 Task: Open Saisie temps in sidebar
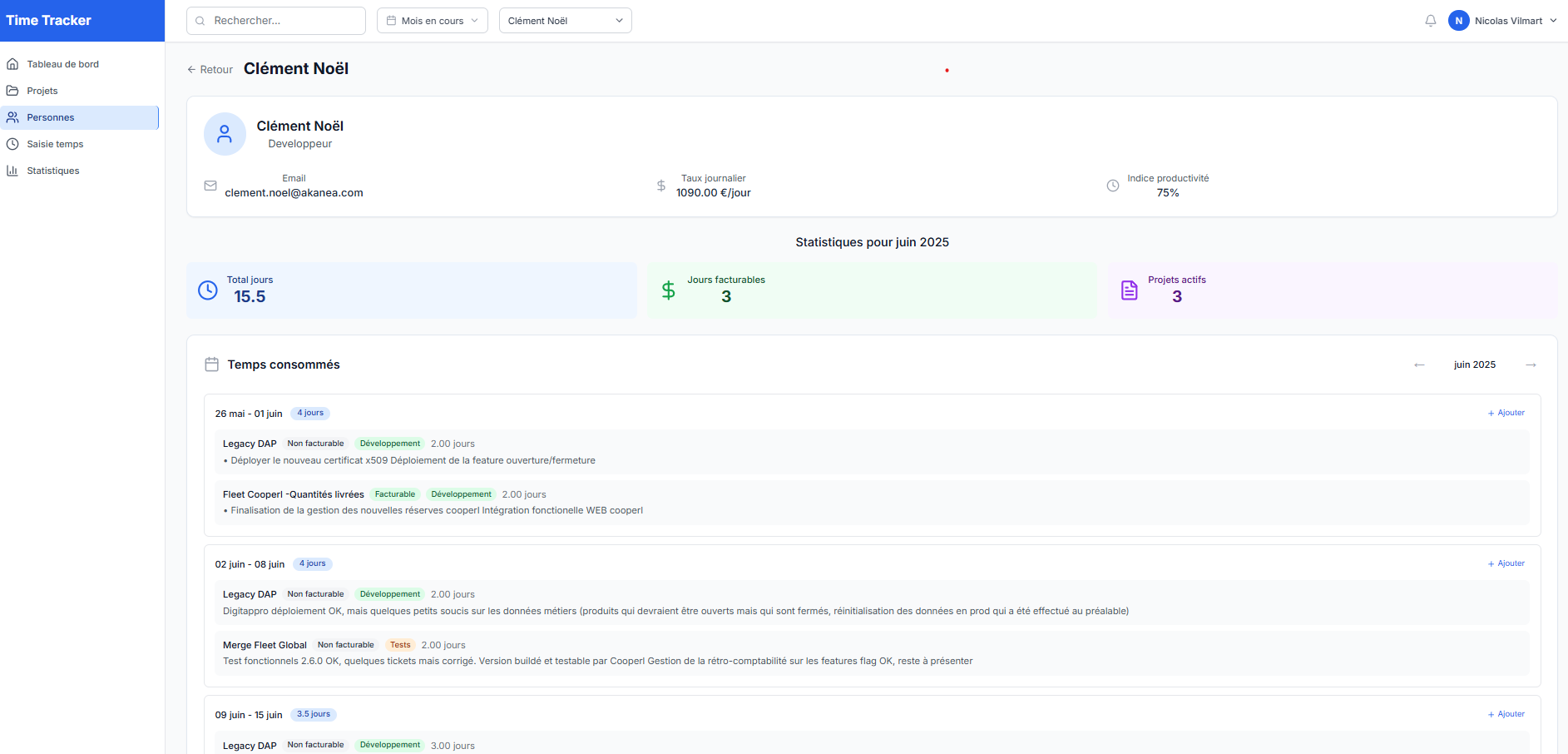79,144
